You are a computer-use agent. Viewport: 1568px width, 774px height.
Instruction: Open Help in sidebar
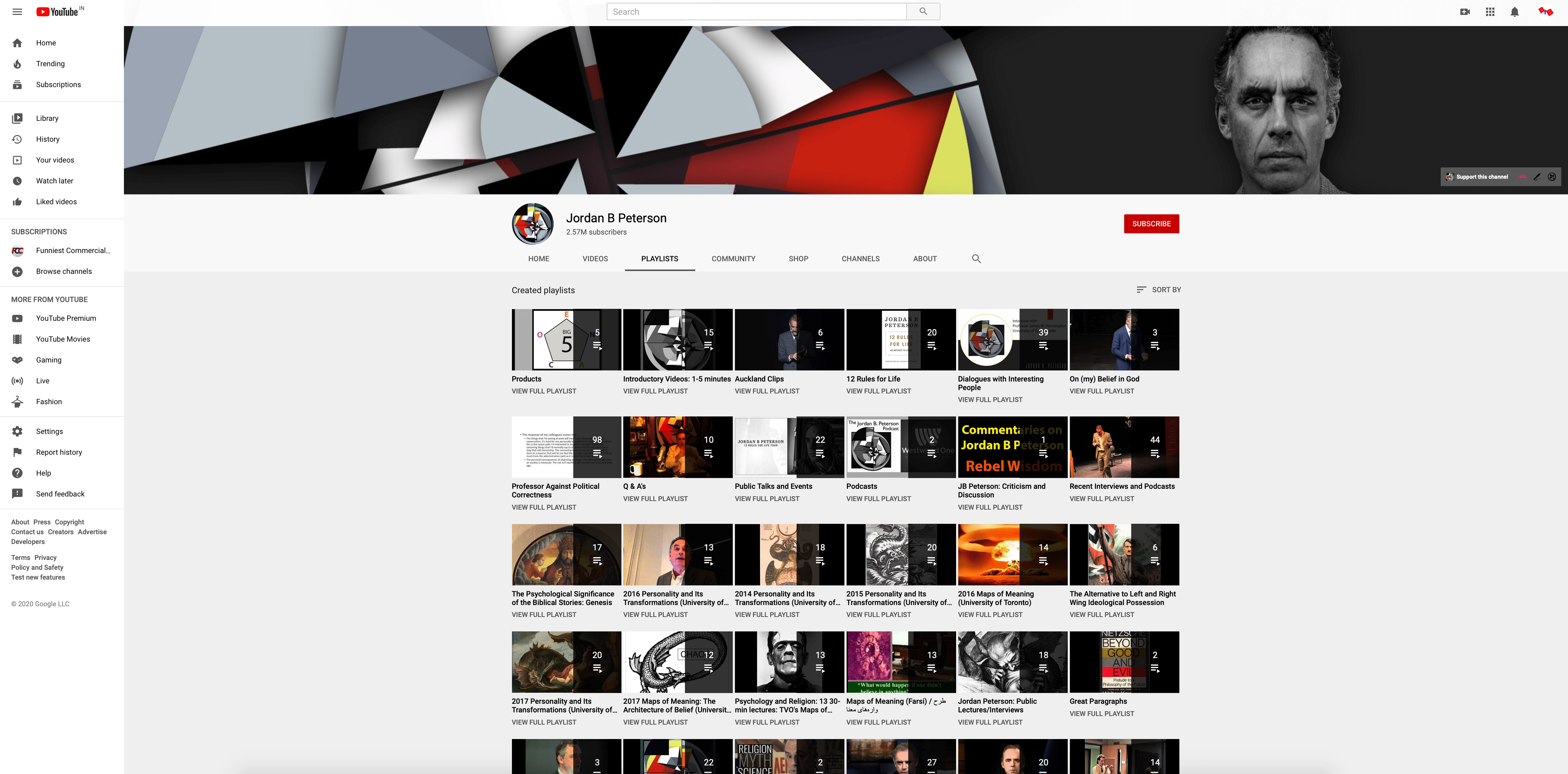(62, 473)
